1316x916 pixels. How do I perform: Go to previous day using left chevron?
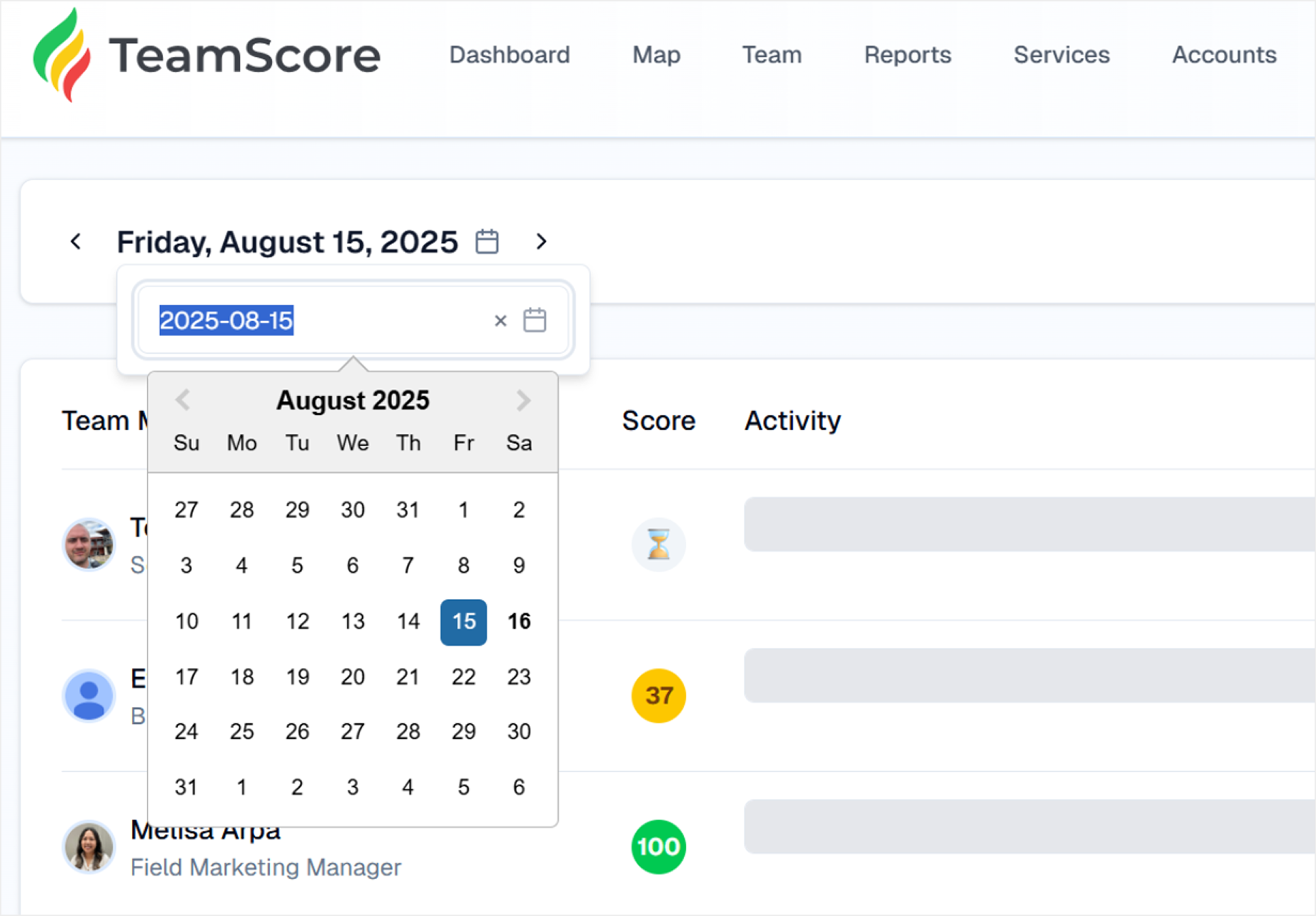click(76, 242)
